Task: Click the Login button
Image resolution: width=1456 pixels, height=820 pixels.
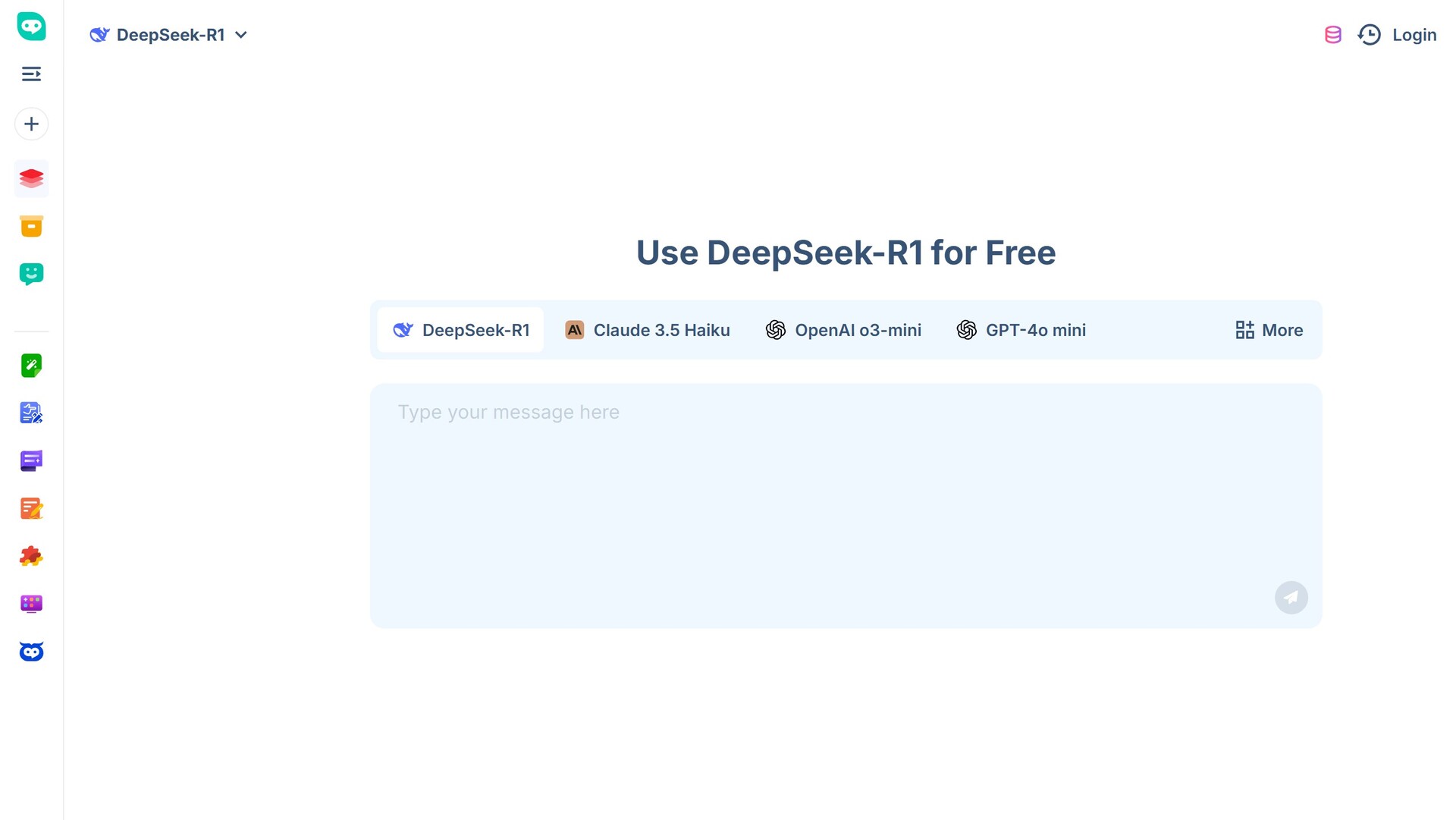Action: point(1415,34)
